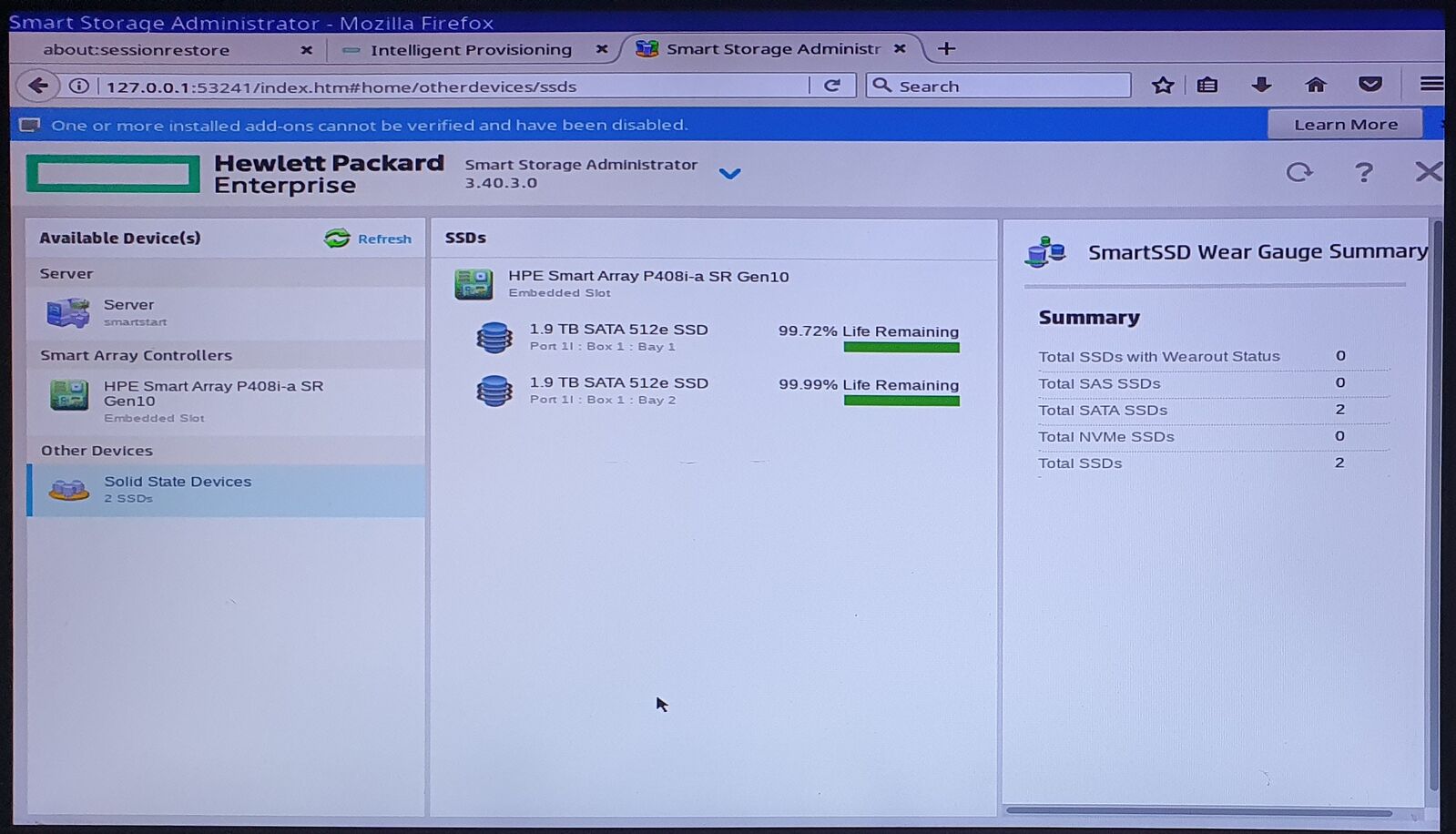Open help with the question mark icon

tap(1363, 172)
